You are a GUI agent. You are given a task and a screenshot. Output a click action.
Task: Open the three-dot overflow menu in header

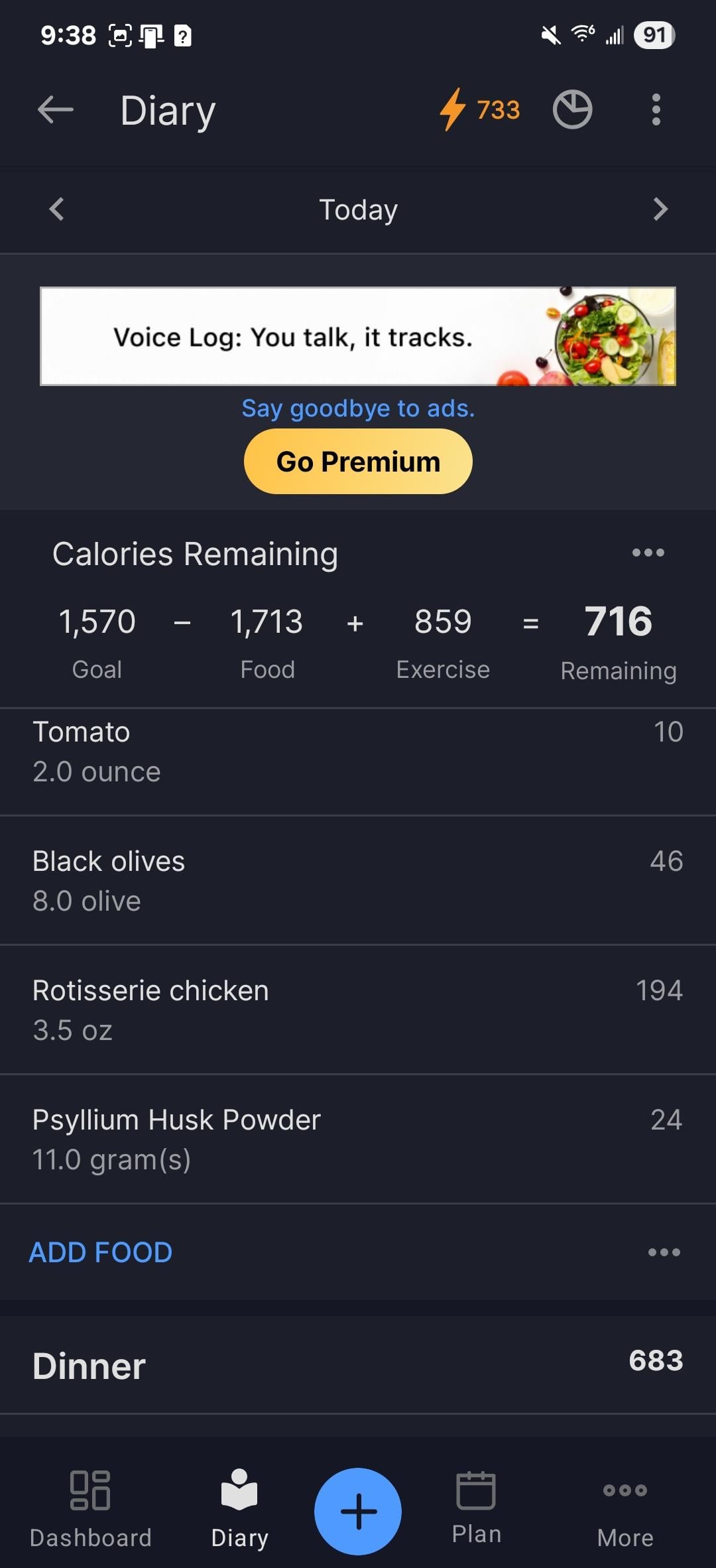656,109
